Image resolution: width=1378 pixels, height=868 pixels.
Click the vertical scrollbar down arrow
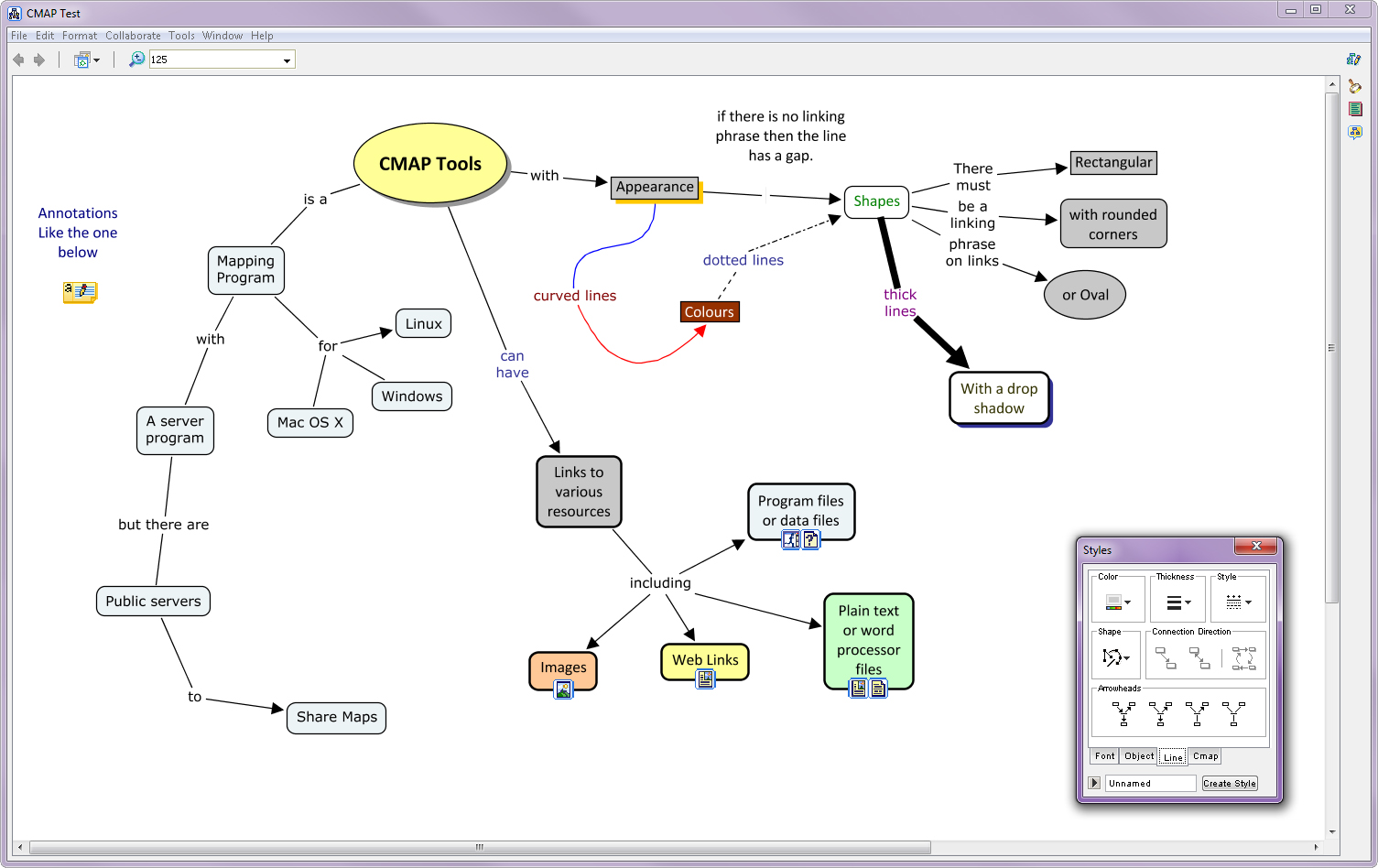(1331, 831)
